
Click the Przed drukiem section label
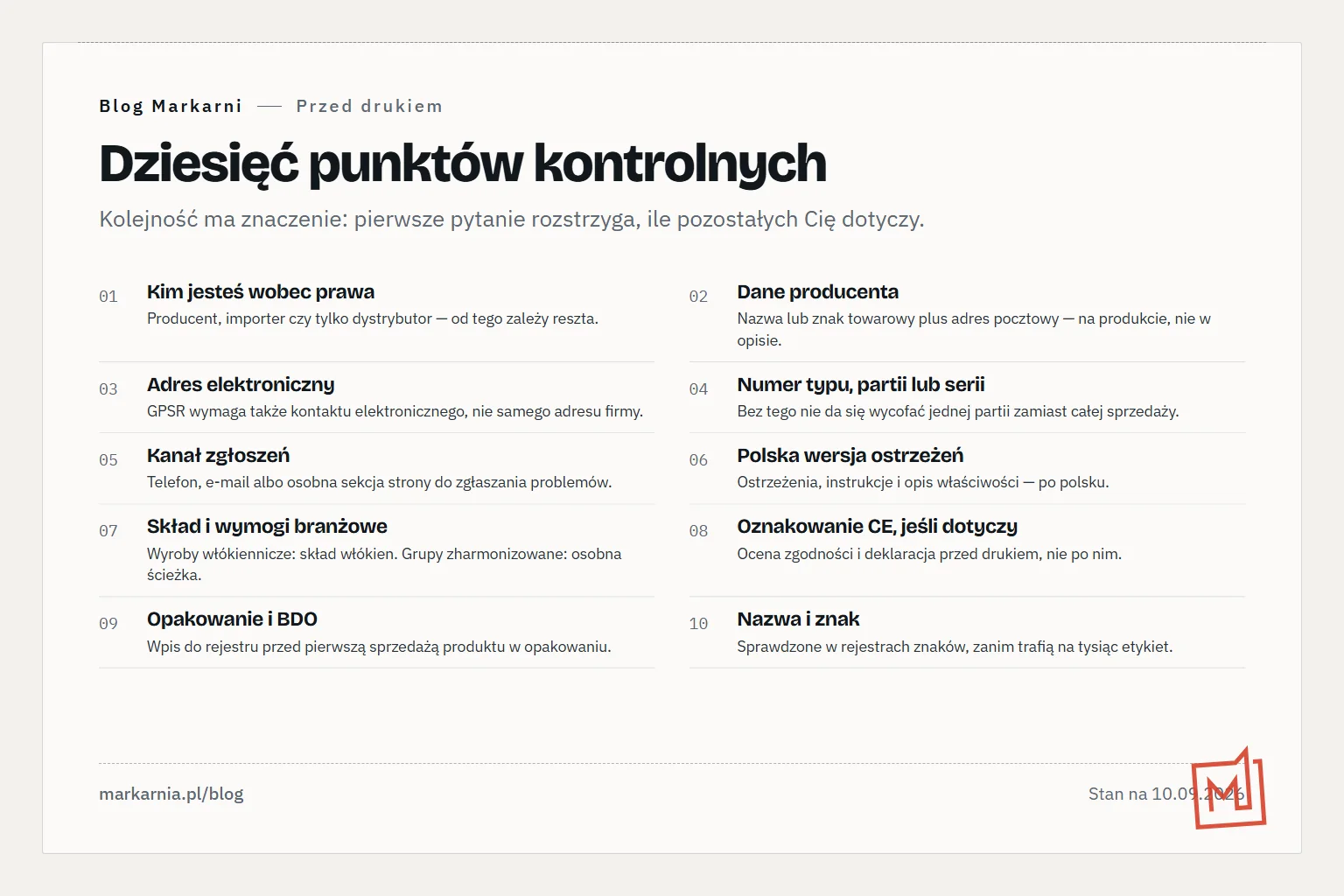[x=369, y=106]
